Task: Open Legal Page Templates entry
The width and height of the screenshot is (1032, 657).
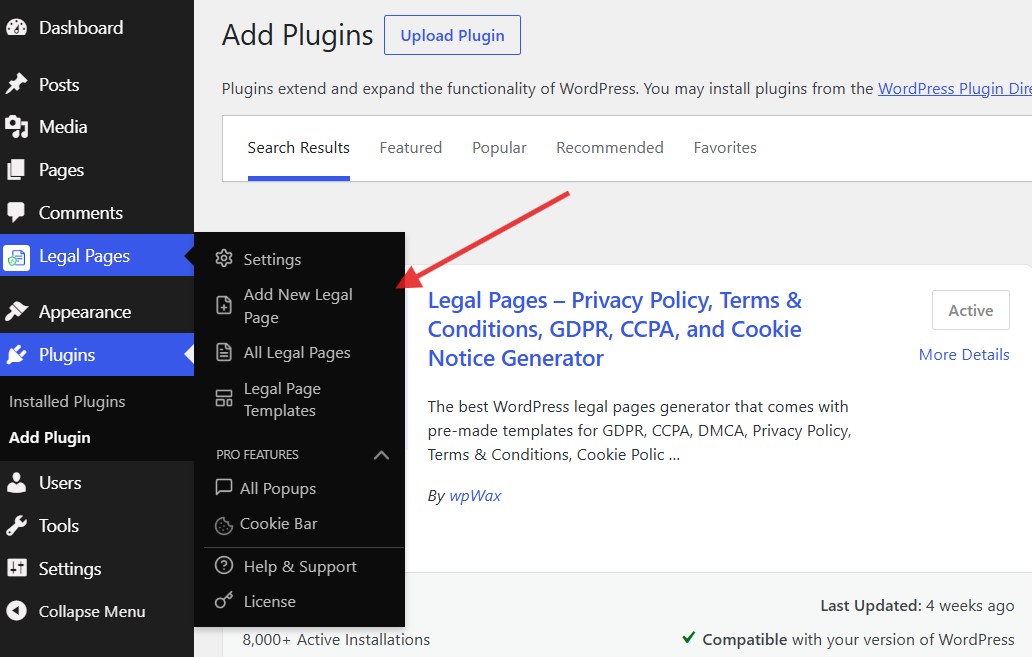Action: pos(282,400)
